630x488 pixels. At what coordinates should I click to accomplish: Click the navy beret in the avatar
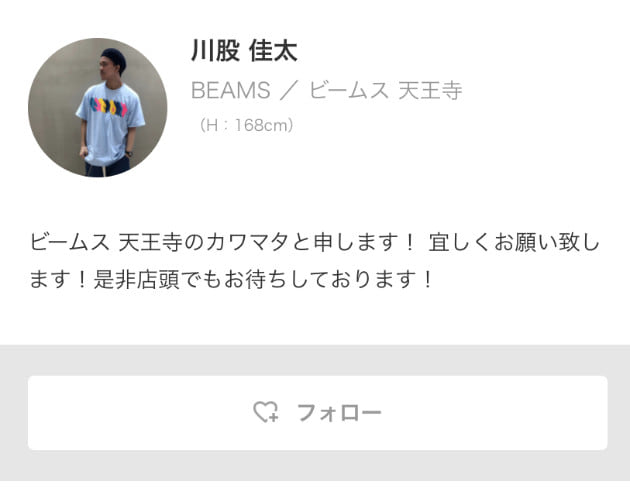pos(114,57)
